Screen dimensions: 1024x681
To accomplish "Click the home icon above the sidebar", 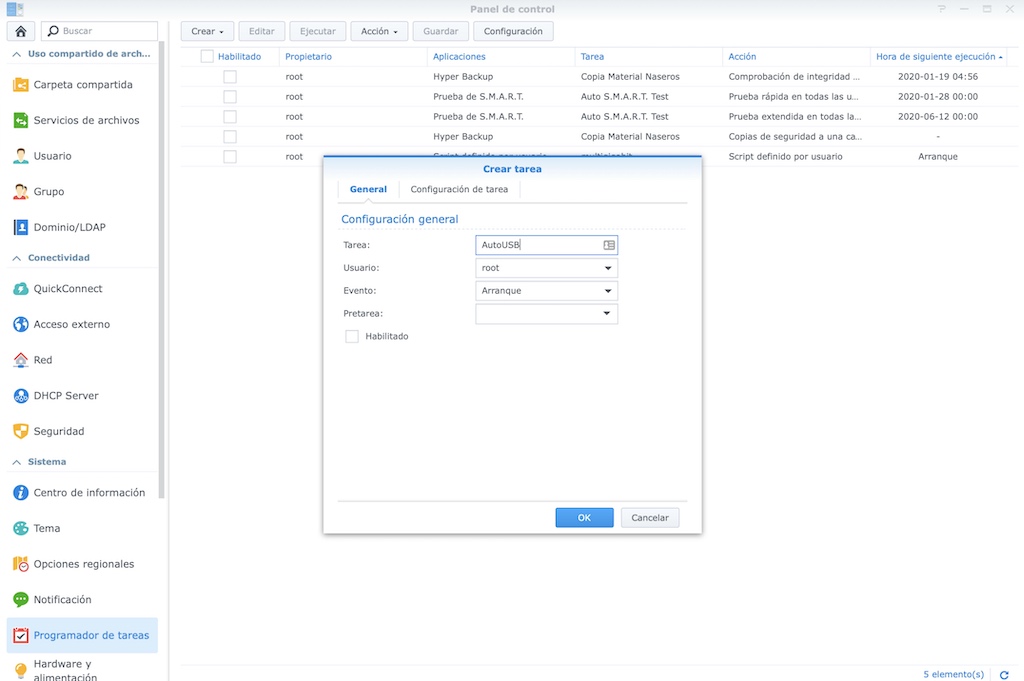I will [20, 31].
